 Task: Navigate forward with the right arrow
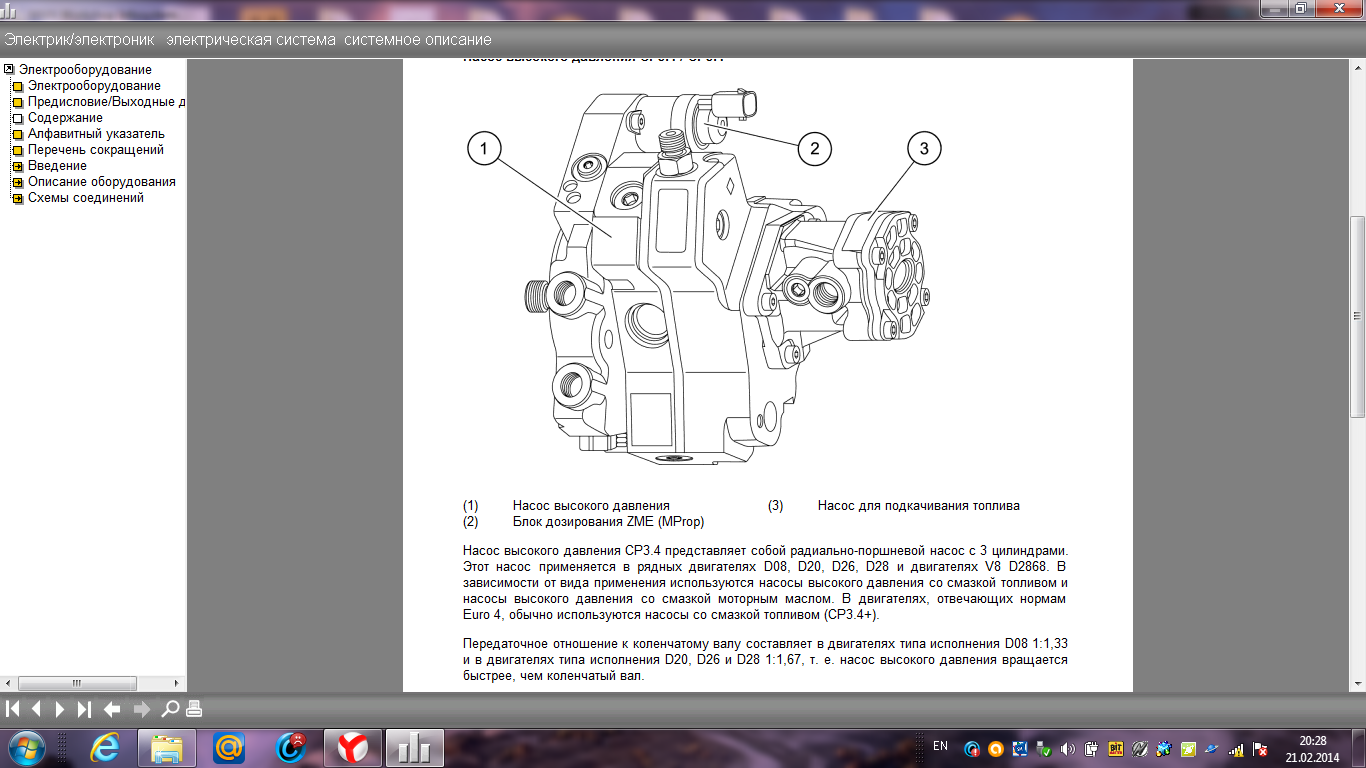142,709
